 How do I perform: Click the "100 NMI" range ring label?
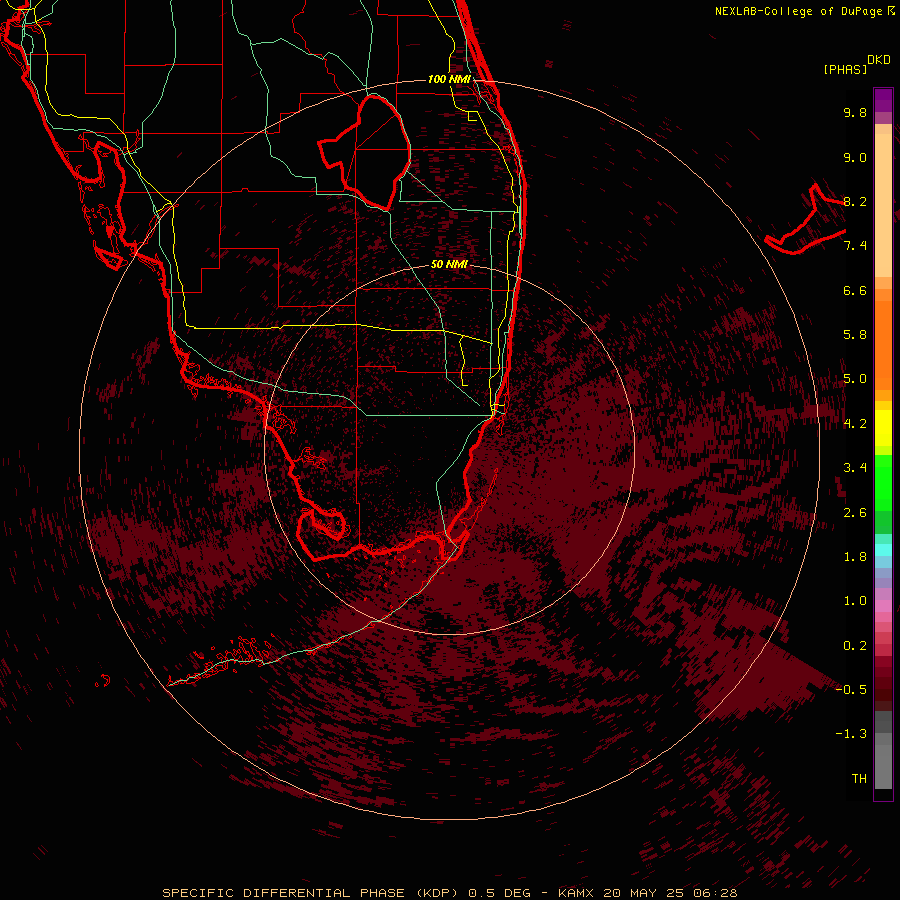449,79
